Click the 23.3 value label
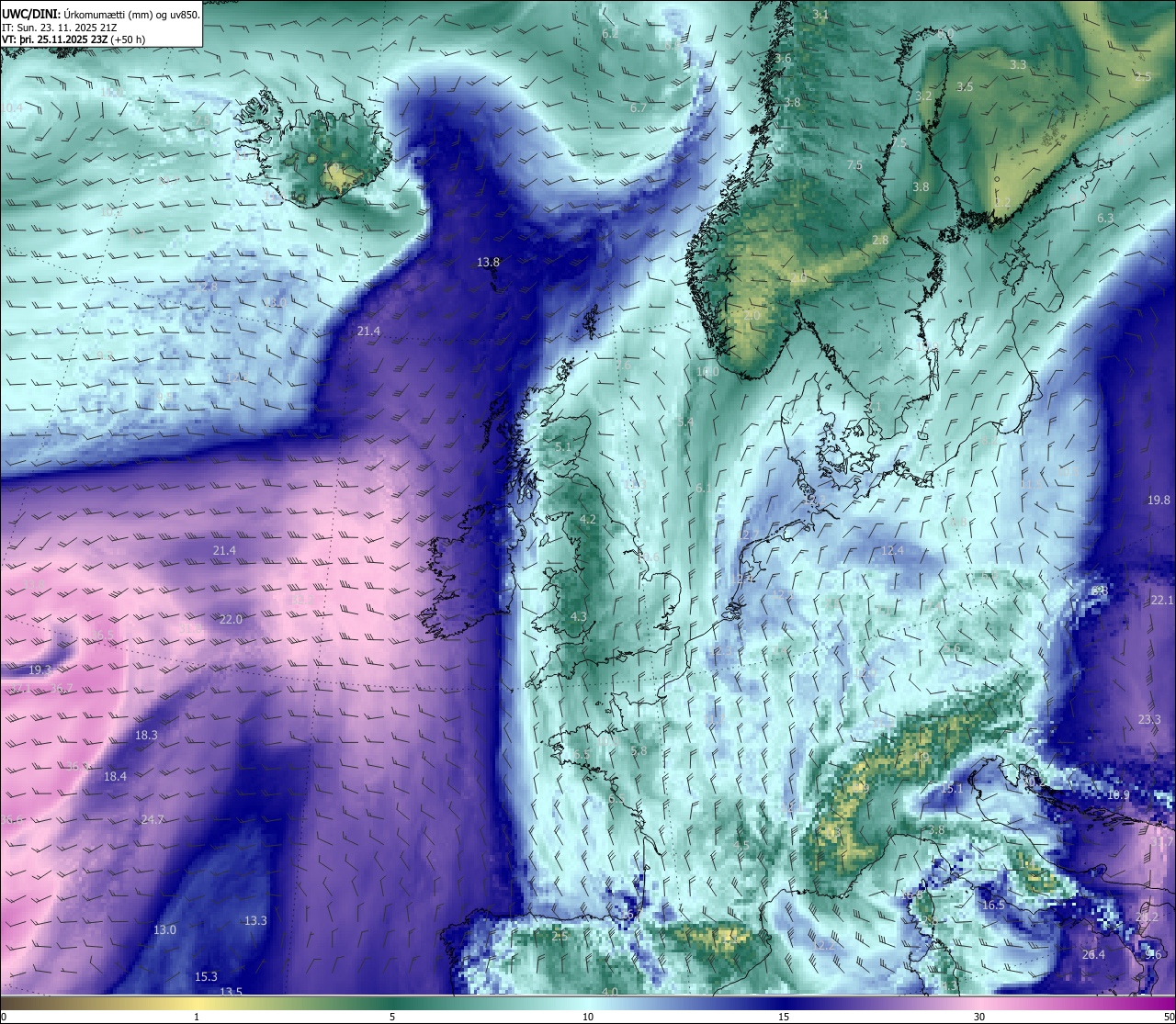 (x=1149, y=719)
